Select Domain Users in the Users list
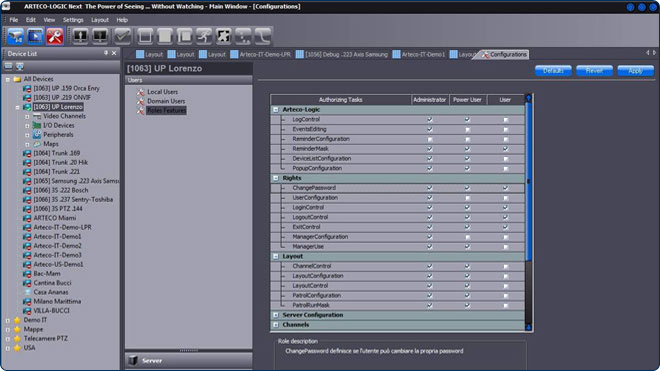The width and height of the screenshot is (660, 371). pos(166,101)
